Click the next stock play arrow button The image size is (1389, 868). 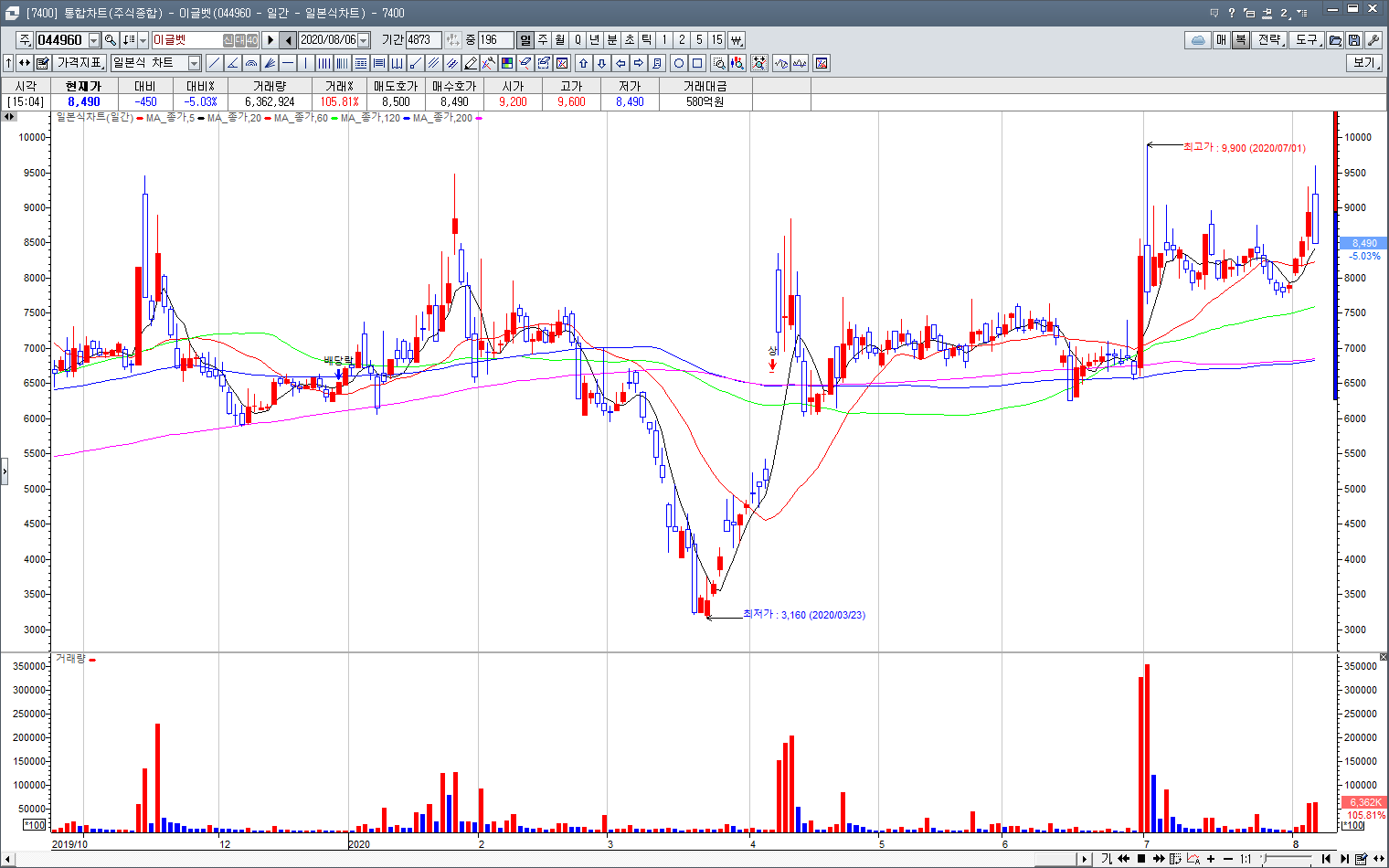tap(270, 40)
